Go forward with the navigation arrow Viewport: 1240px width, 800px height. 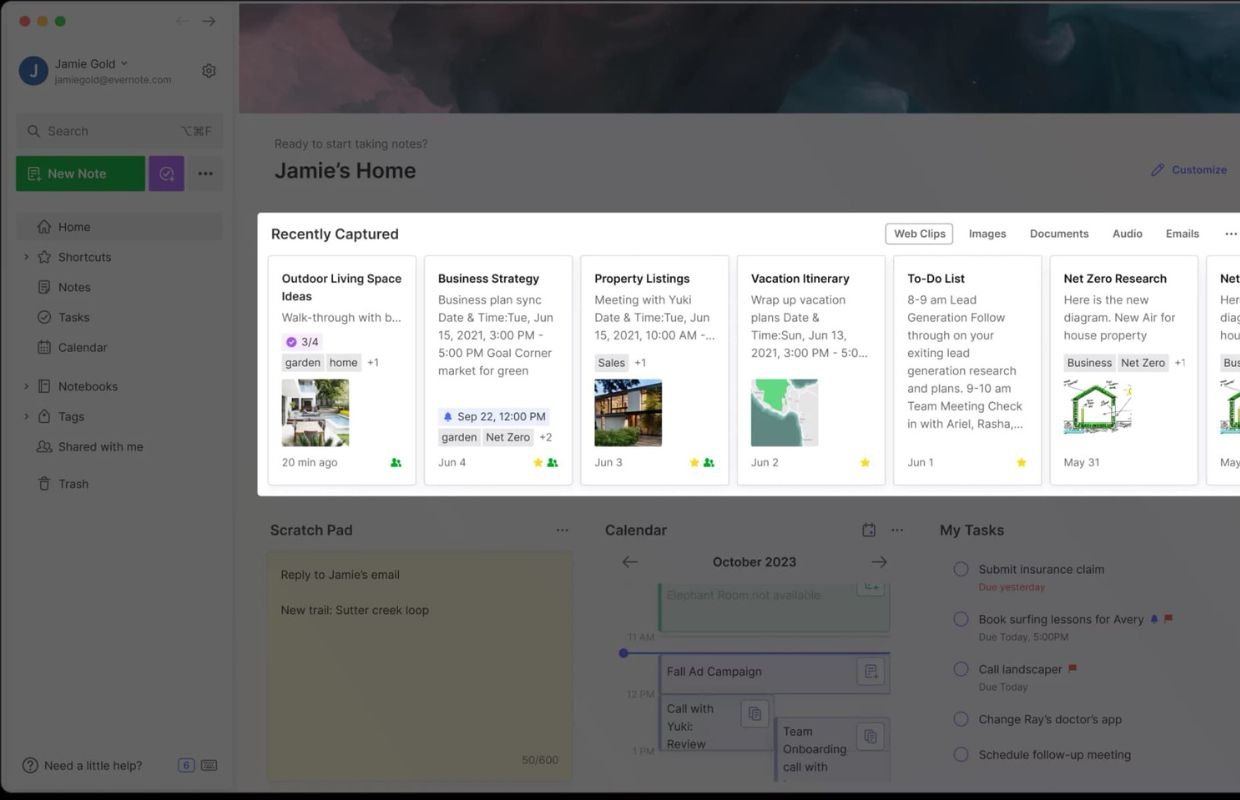[208, 21]
